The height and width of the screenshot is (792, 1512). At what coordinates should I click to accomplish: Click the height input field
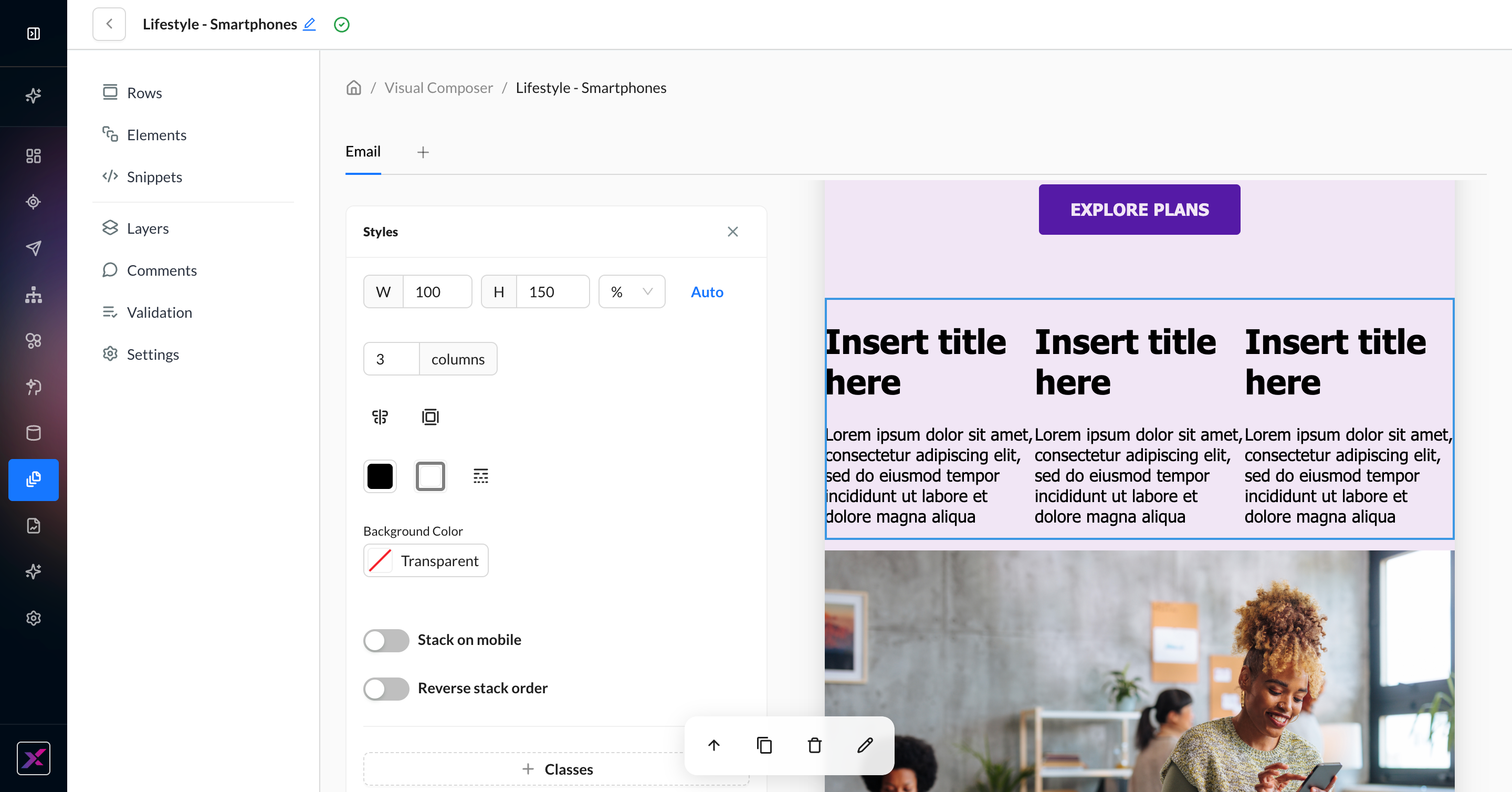coord(552,292)
